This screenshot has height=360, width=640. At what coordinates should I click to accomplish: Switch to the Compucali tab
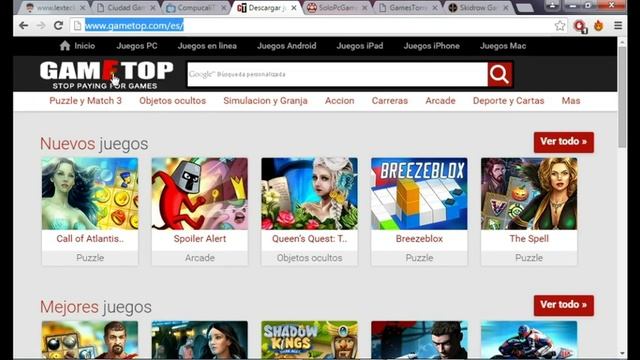[196, 8]
